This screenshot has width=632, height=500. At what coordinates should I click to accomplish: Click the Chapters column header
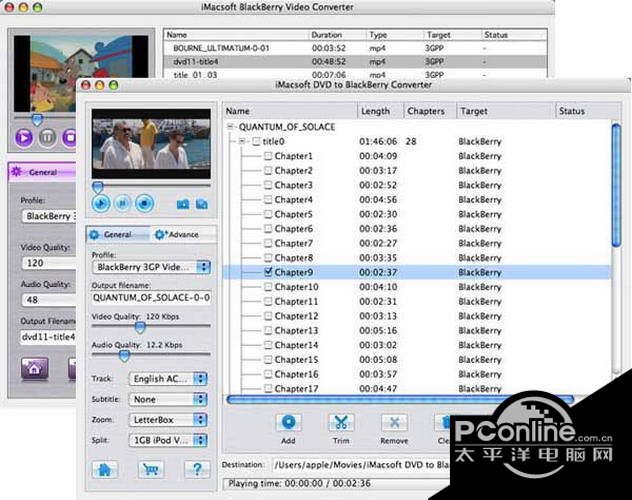click(x=430, y=111)
